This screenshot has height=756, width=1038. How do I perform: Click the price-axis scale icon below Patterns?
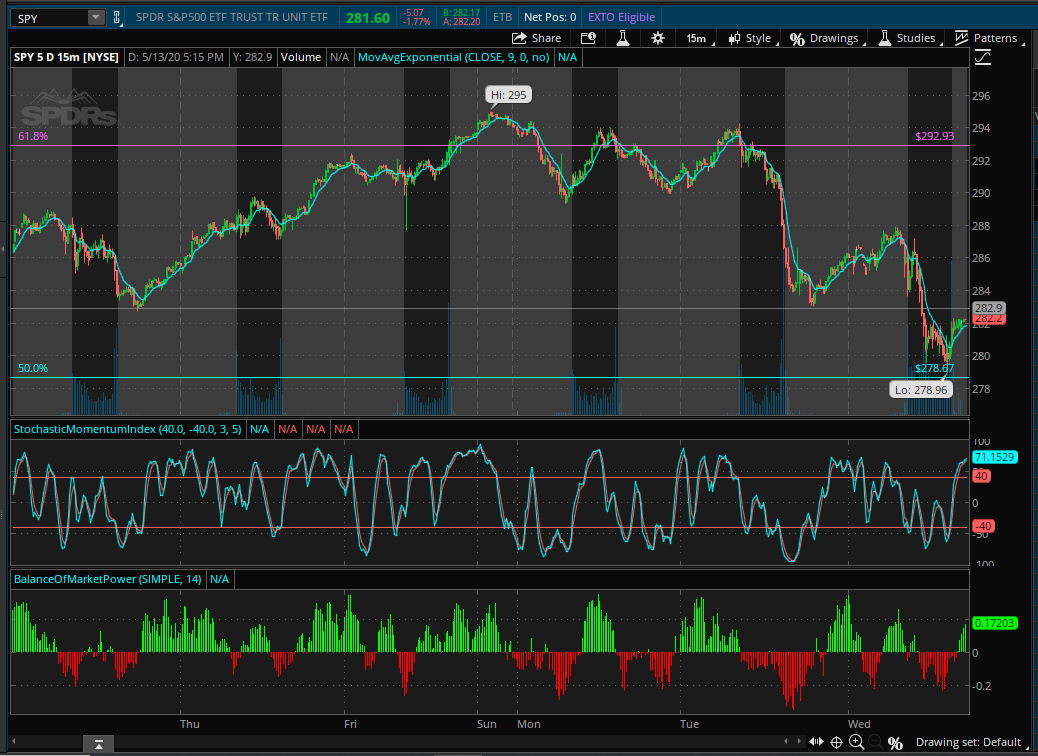[983, 58]
